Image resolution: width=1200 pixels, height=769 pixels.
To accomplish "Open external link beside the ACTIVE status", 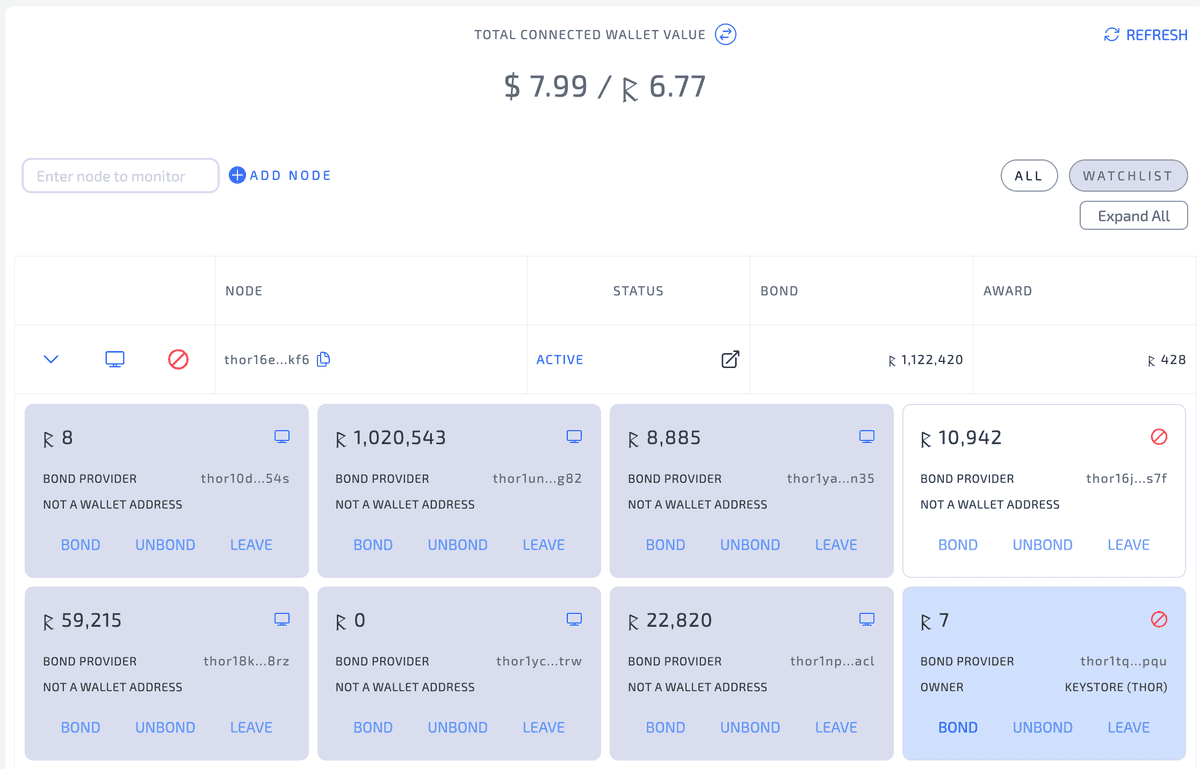I will [x=729, y=358].
